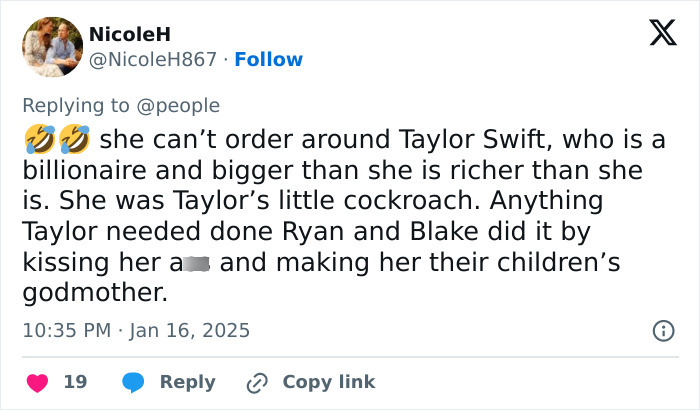Follow the NicoleH867 account
The height and width of the screenshot is (410, 700).
[268, 59]
